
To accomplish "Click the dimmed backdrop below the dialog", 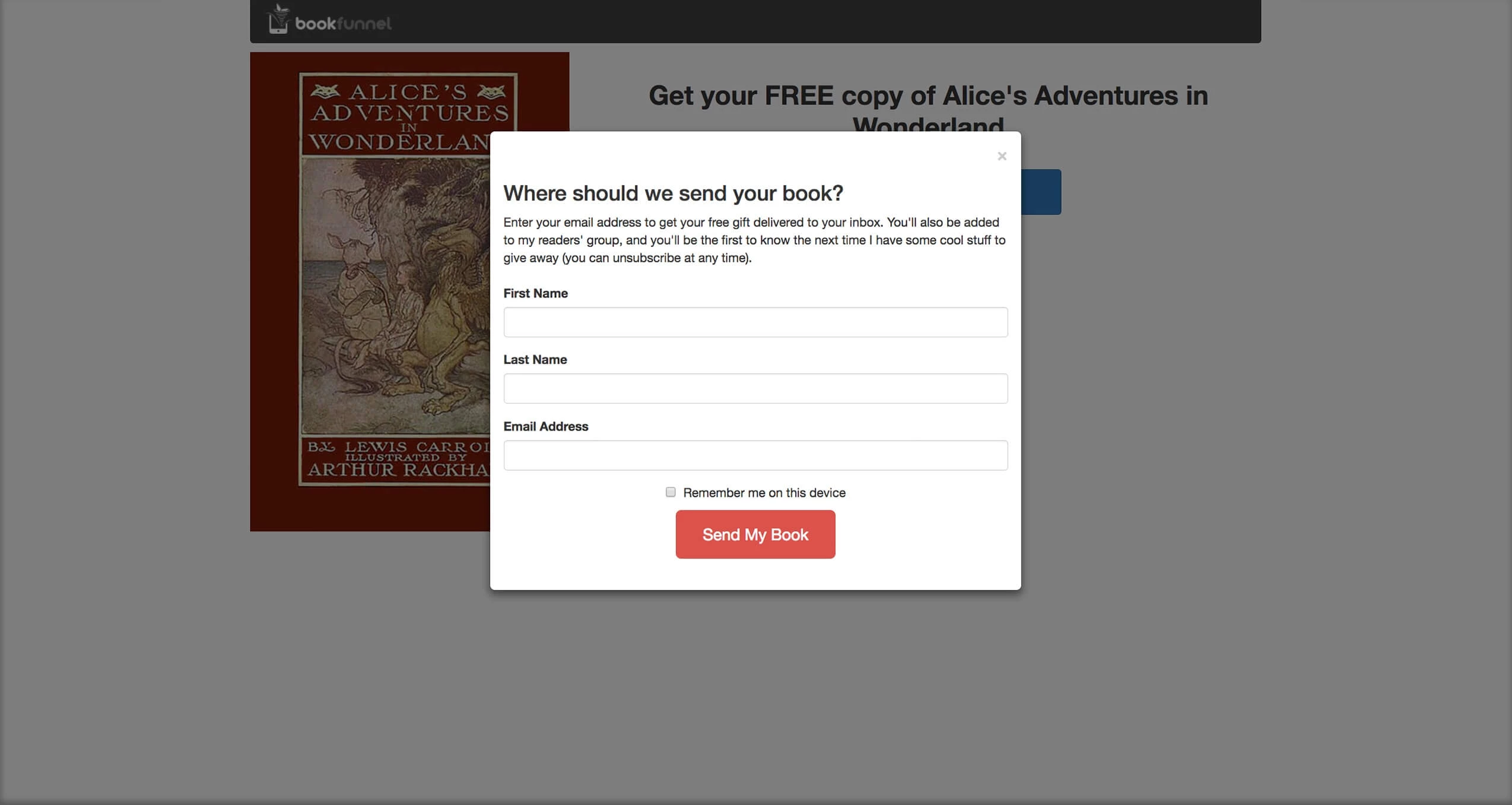I will pyautogui.click(x=755, y=695).
